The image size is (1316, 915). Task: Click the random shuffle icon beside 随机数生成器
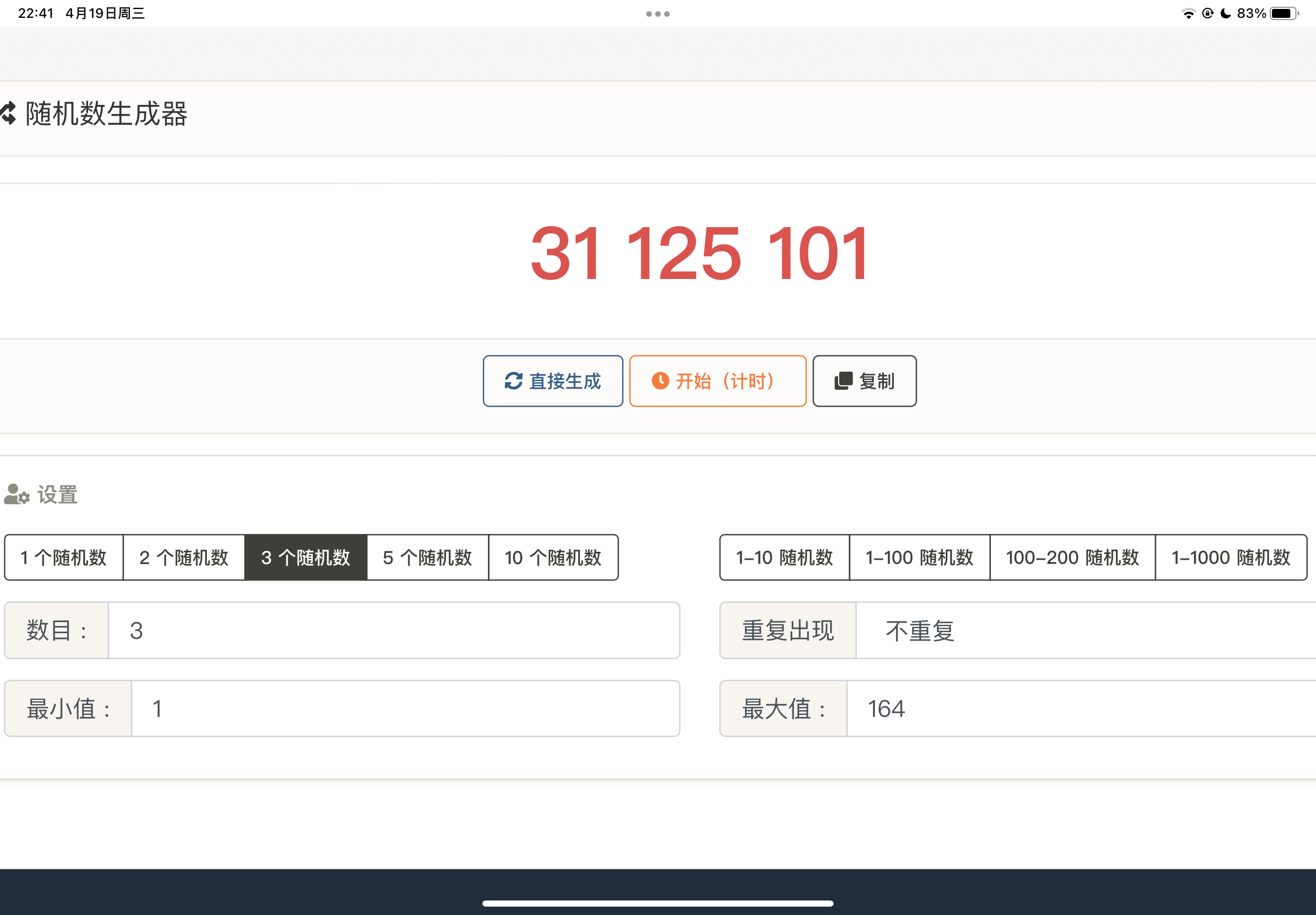8,113
